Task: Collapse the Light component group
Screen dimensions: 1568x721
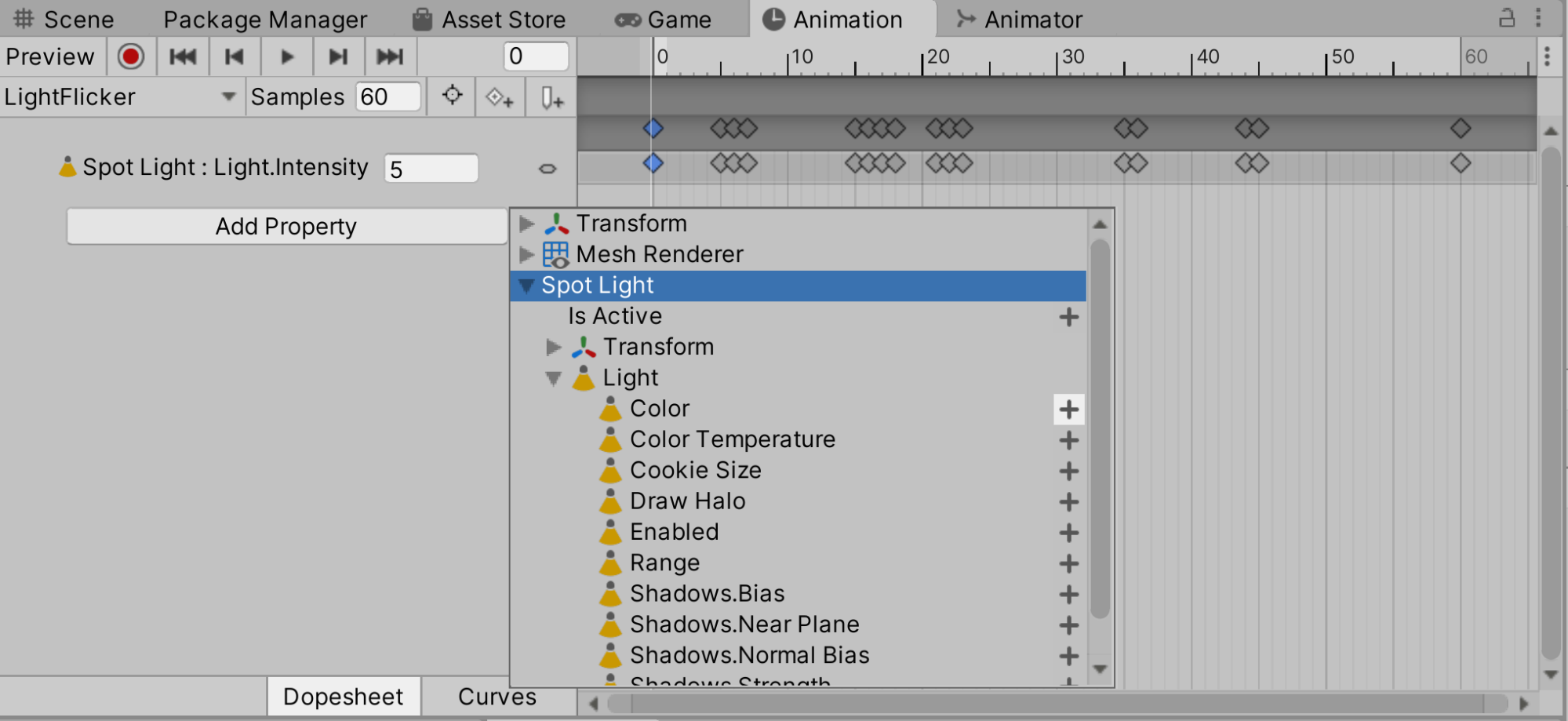Action: coord(553,378)
